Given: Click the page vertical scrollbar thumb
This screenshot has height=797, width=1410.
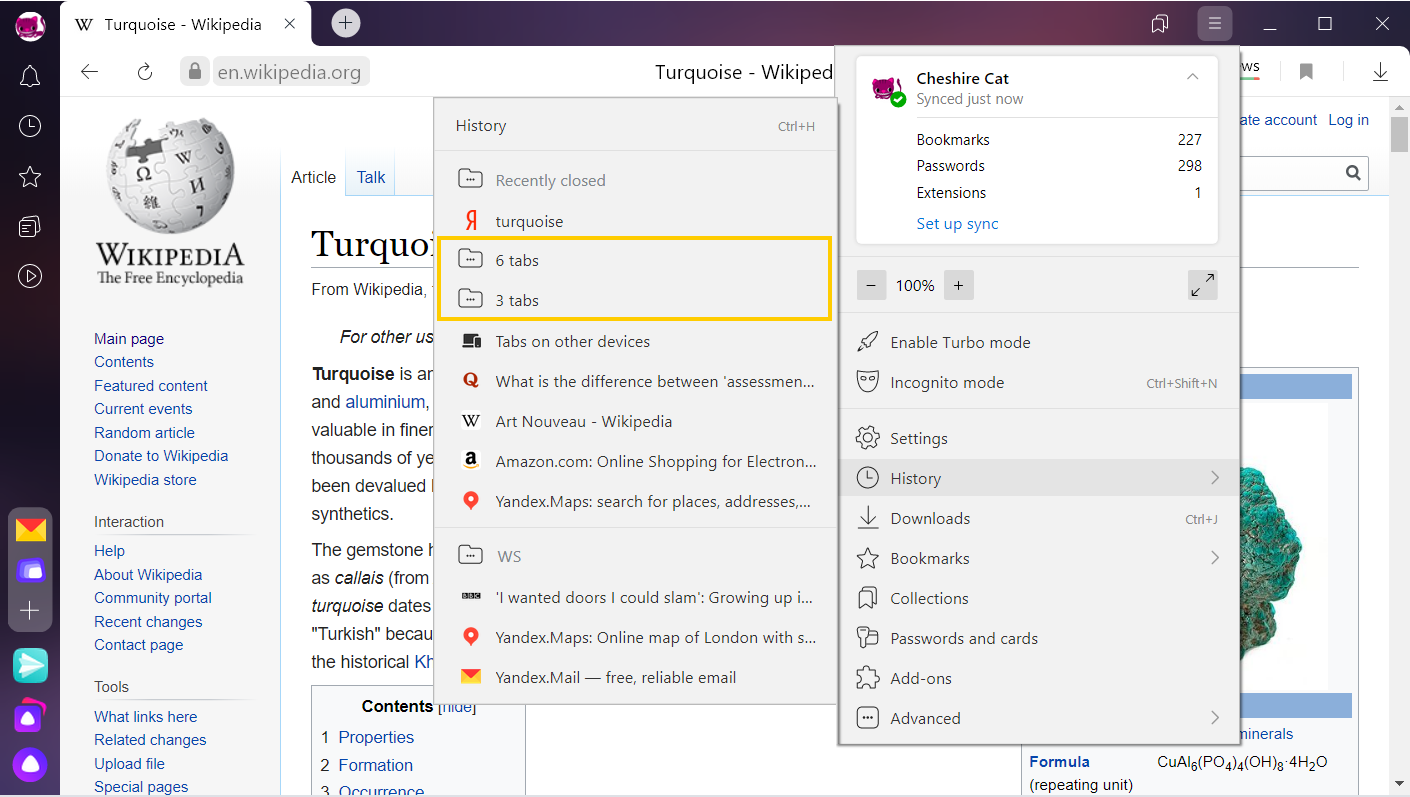Looking at the screenshot, I should [1399, 135].
